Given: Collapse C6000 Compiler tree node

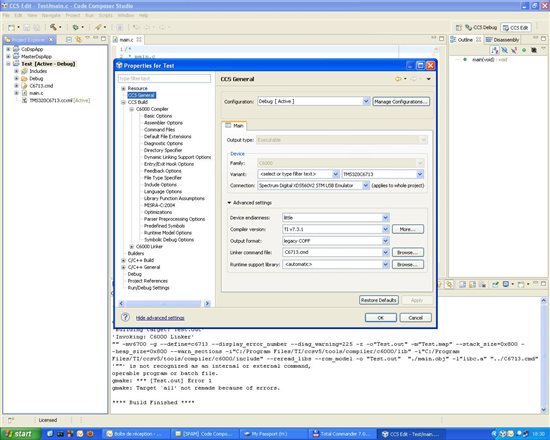Looking at the screenshot, I should click(132, 109).
